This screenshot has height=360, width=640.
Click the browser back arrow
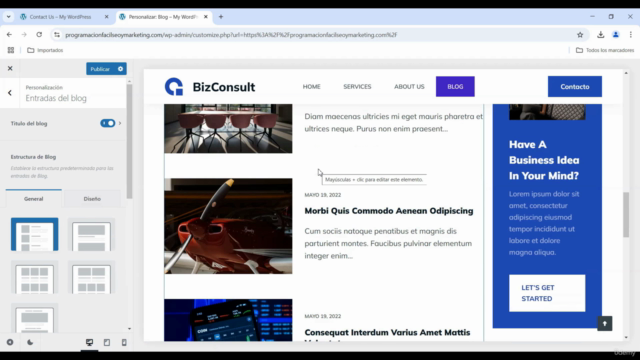click(x=9, y=35)
